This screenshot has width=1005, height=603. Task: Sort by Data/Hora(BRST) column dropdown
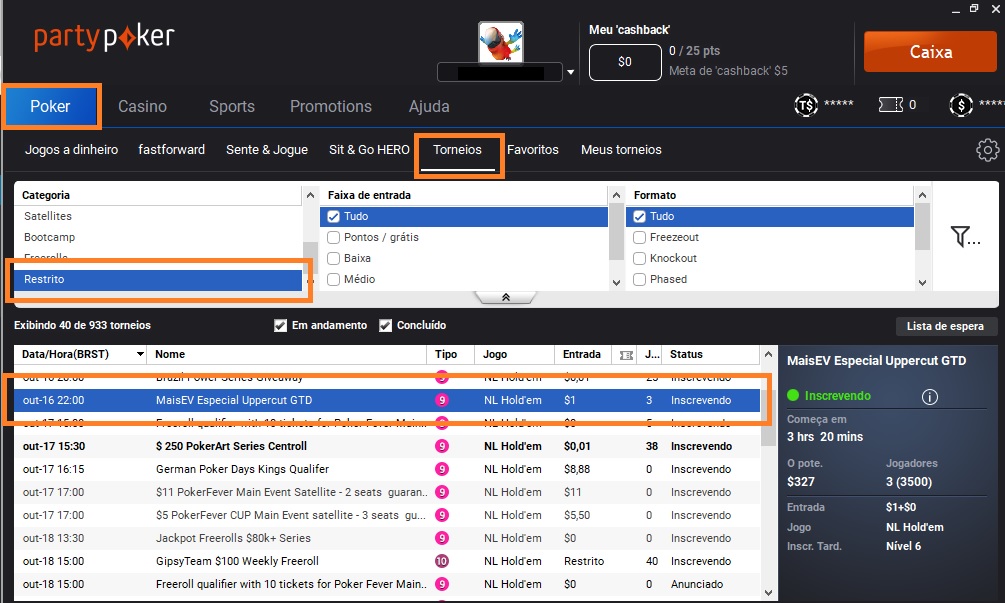(x=140, y=354)
